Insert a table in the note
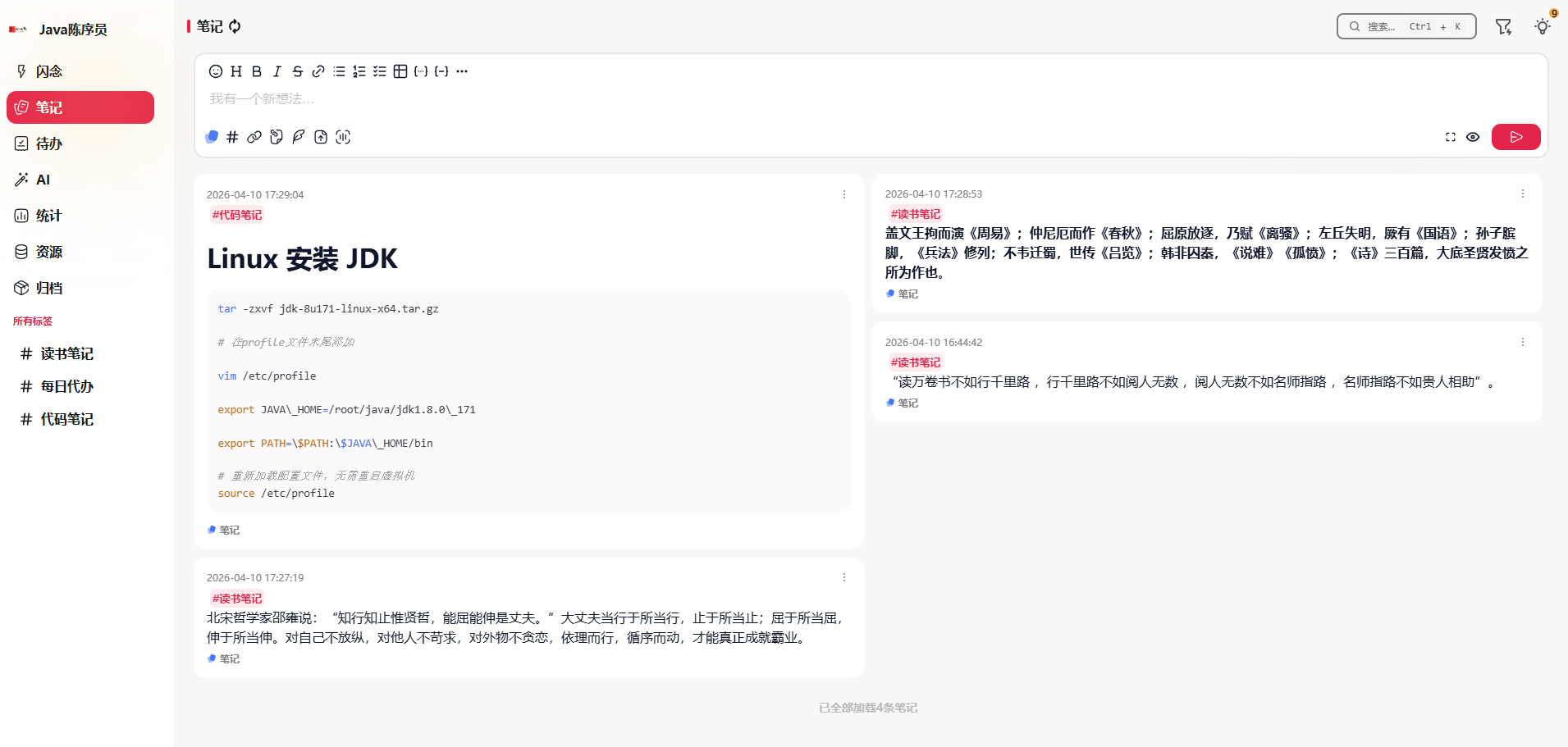The width and height of the screenshot is (1568, 747). (400, 71)
